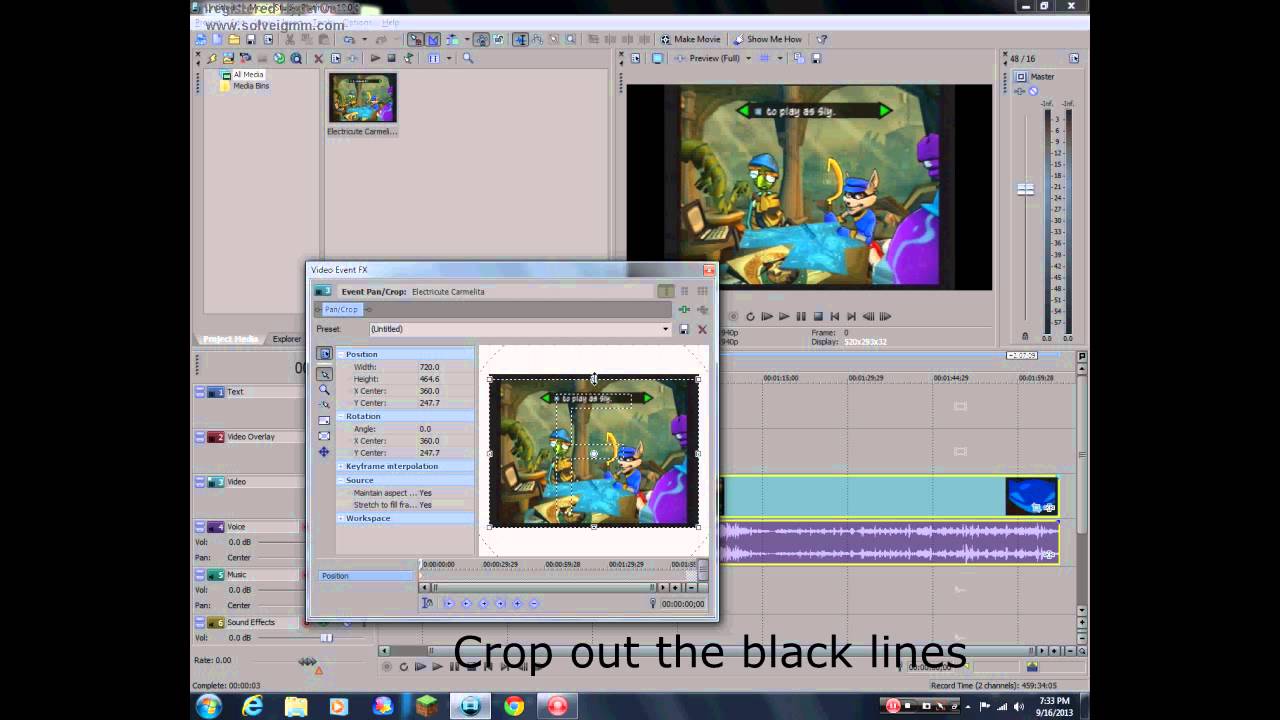The height and width of the screenshot is (720, 1280).
Task: Click the Master bus lock icon
Action: (x=1025, y=336)
